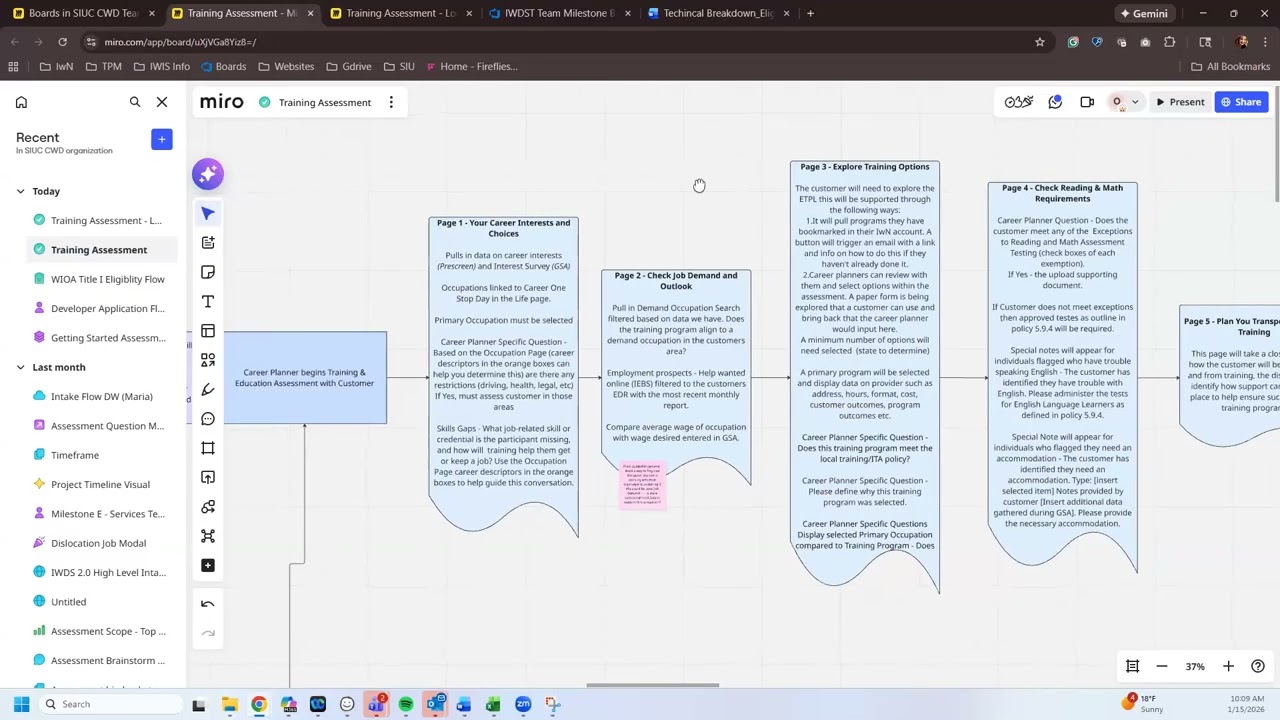This screenshot has width=1280, height=720.
Task: Switch to Technical Breakdown tab
Action: click(x=718, y=13)
